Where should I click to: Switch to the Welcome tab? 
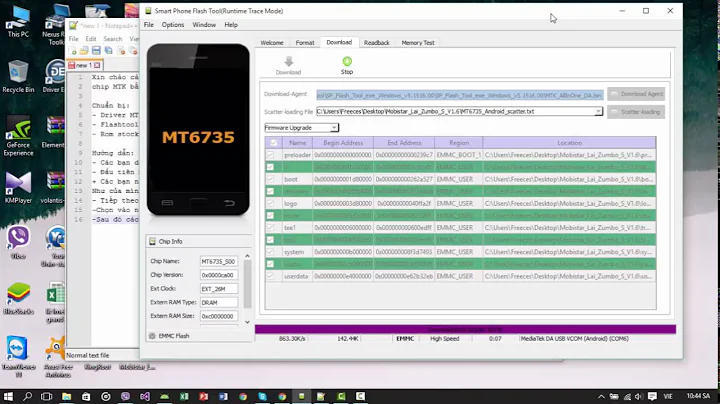[x=272, y=43]
